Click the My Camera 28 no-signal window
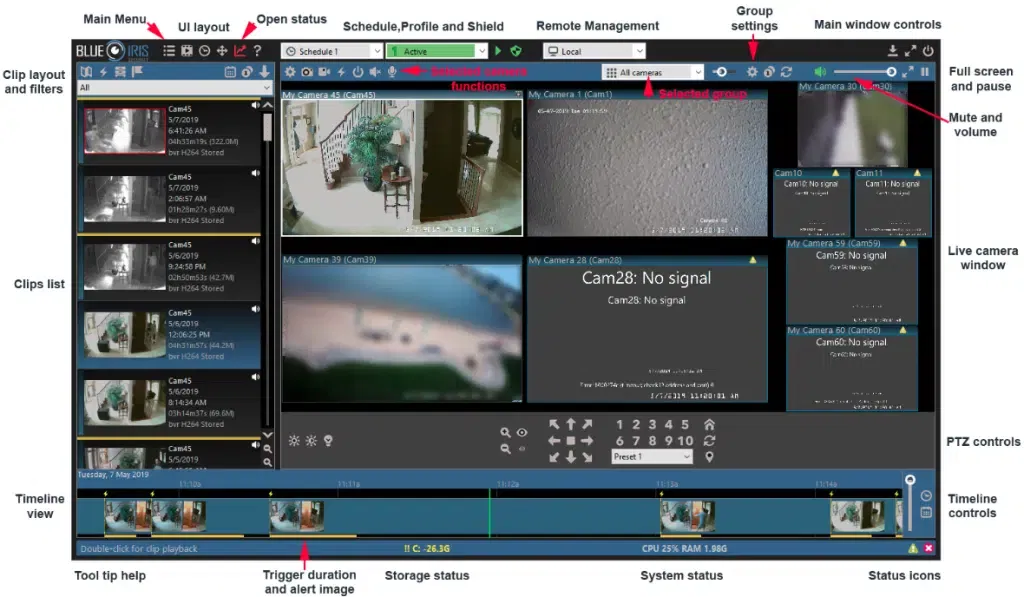Viewport: 1024px width, 597px height. [x=647, y=330]
